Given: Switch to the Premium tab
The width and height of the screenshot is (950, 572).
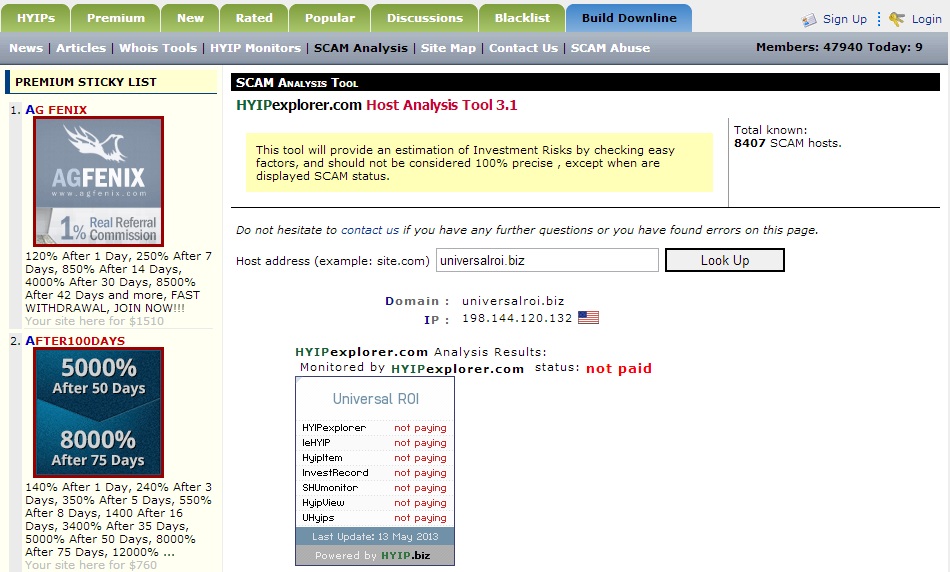Looking at the screenshot, I should coord(115,18).
